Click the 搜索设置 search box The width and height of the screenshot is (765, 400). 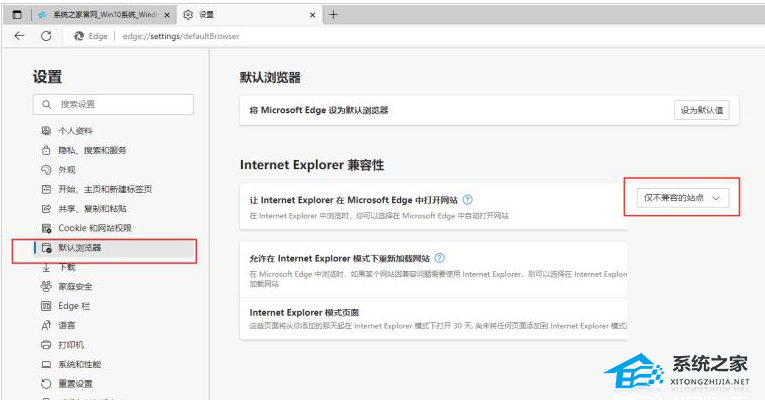(x=113, y=104)
